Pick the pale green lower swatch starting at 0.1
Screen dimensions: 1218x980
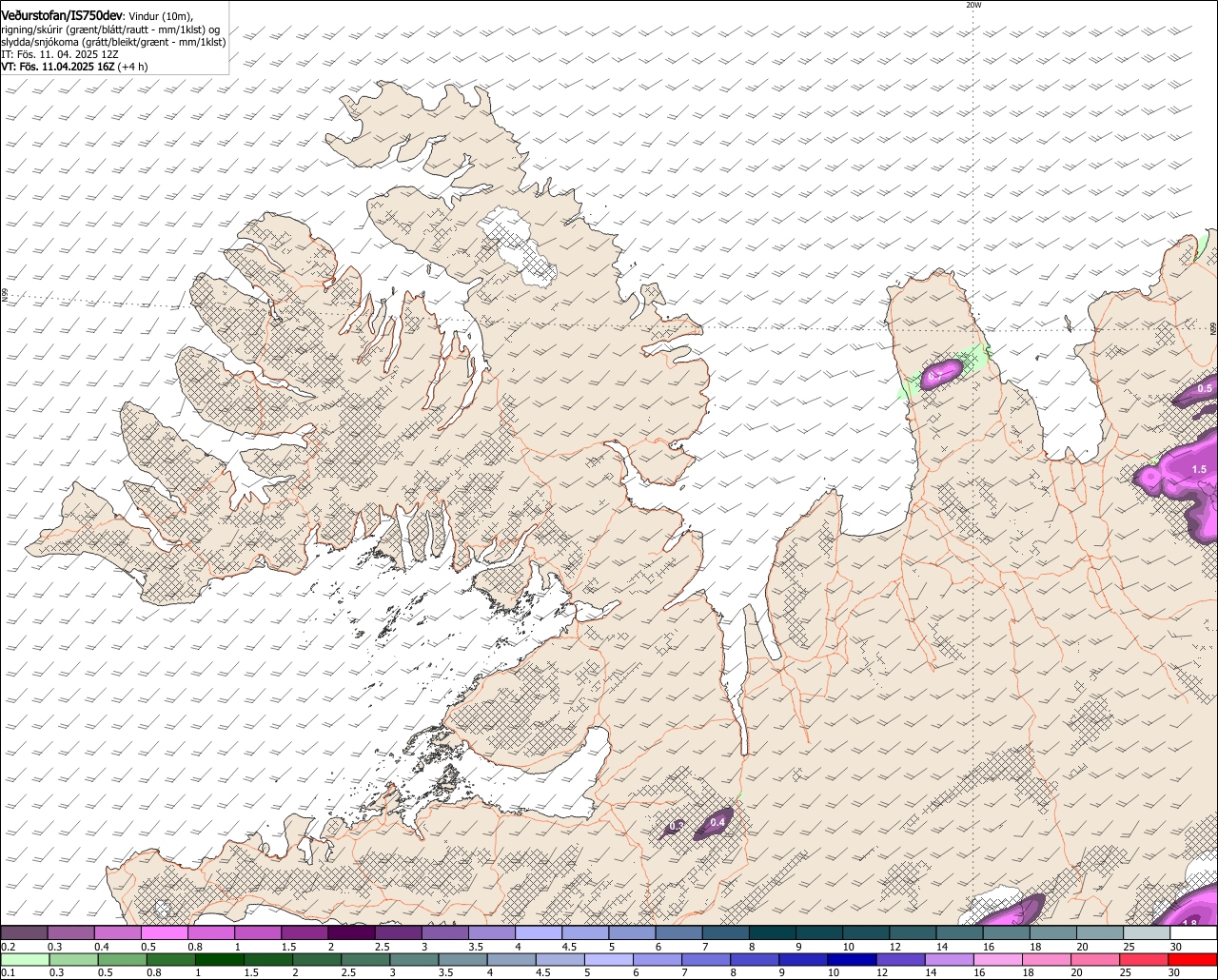(25, 960)
